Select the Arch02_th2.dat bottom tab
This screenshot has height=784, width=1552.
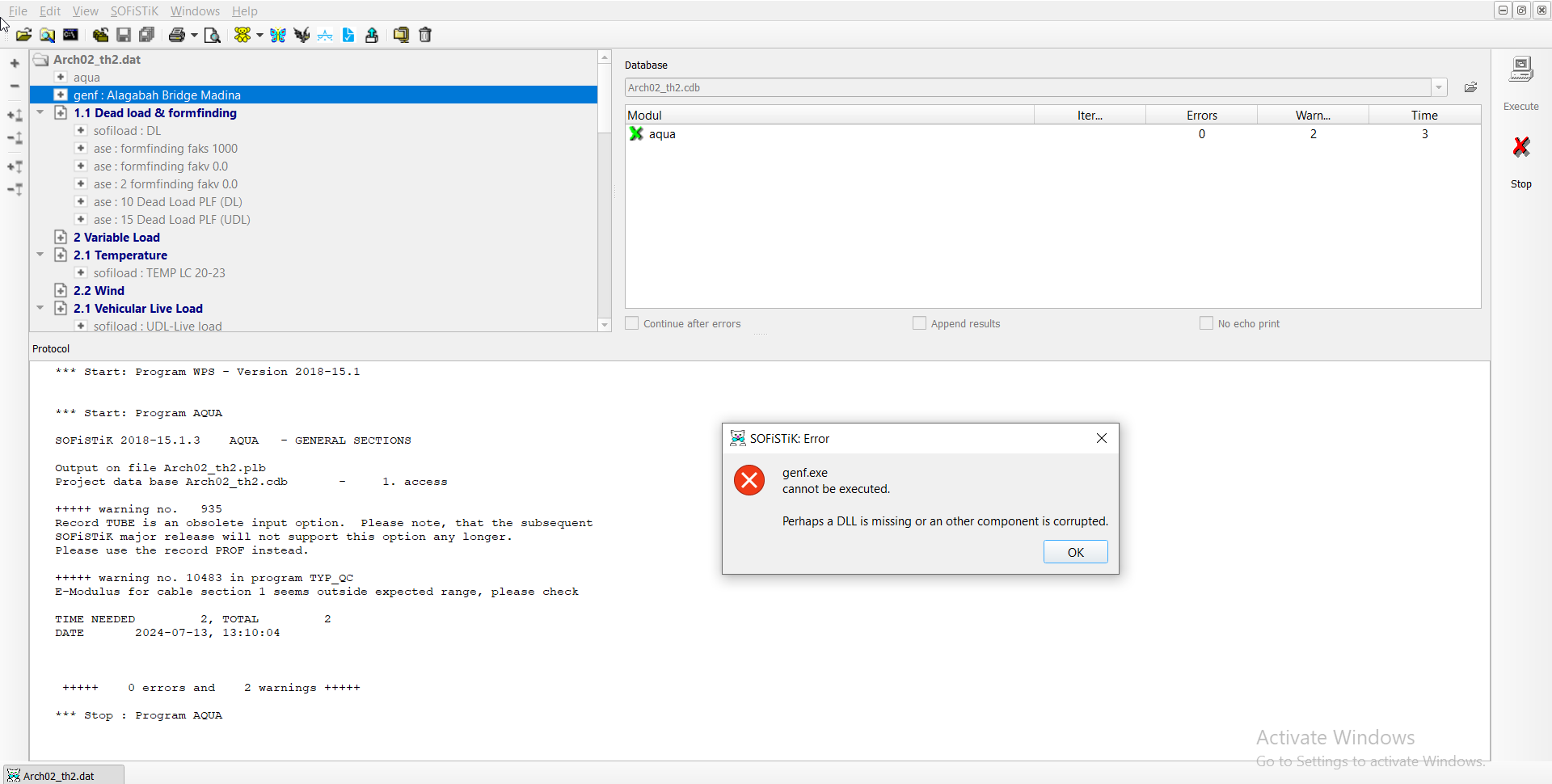63,775
